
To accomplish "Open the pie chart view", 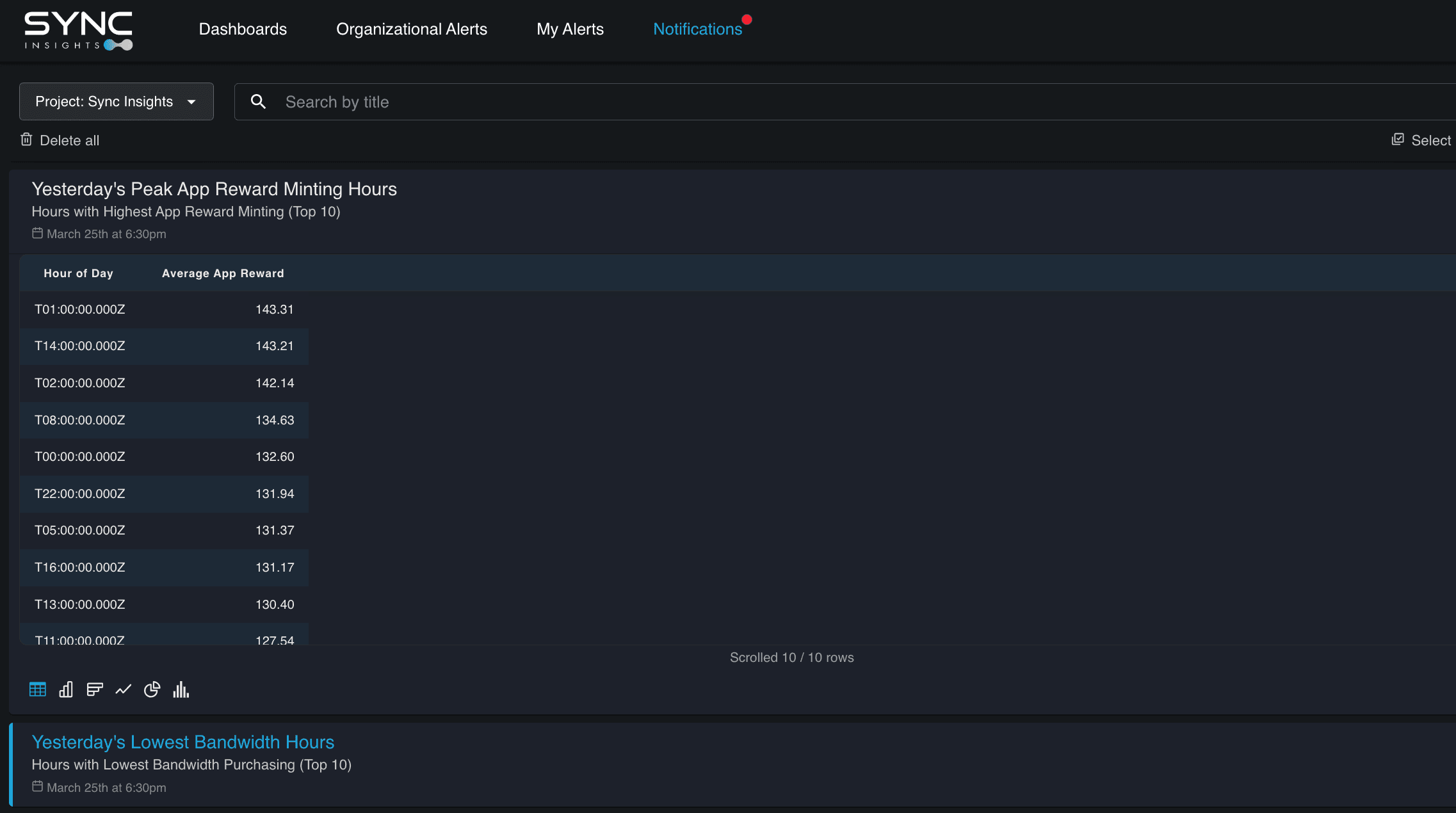I will [152, 689].
